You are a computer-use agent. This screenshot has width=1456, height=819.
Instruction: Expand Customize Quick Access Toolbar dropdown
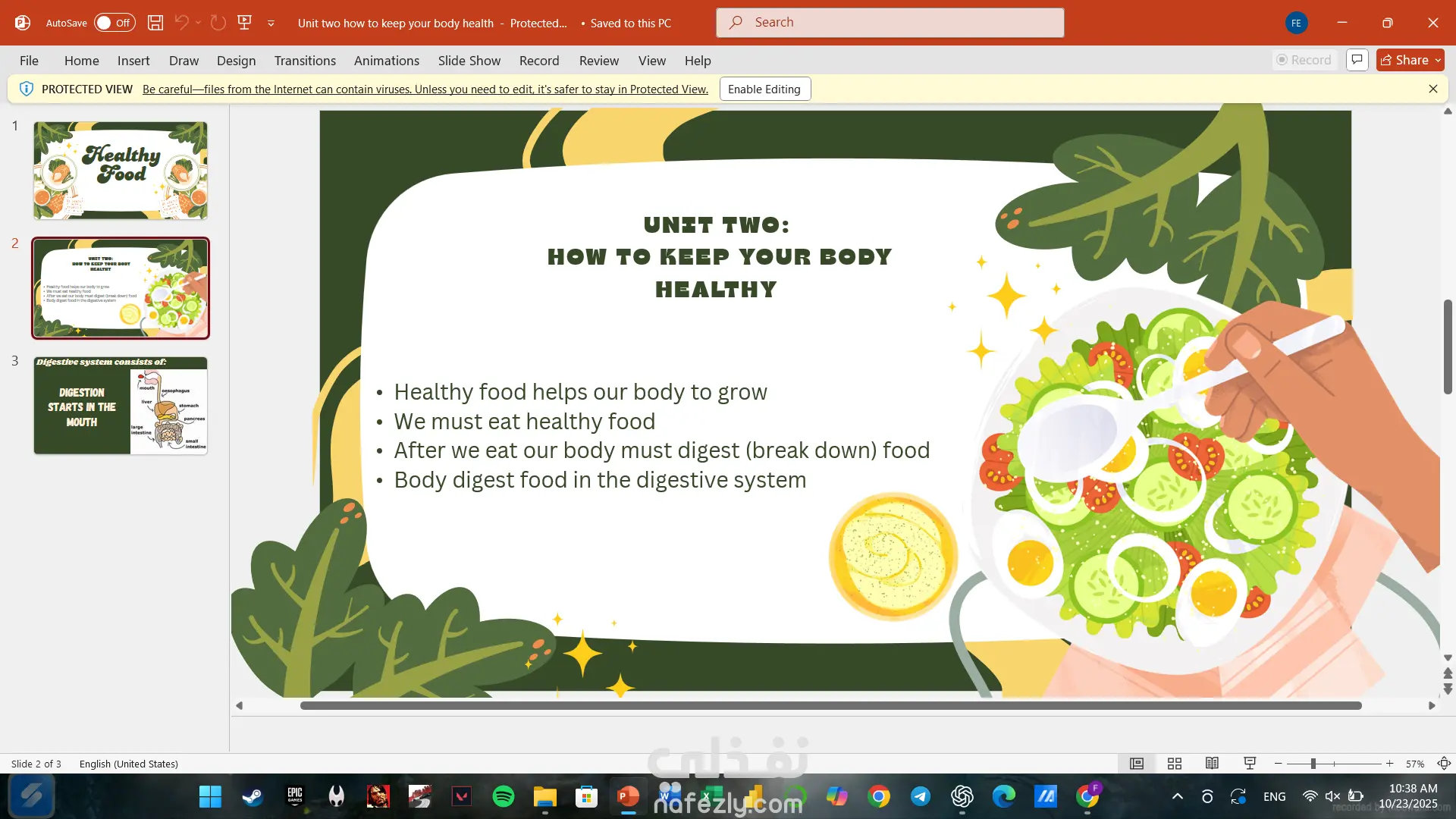click(x=271, y=24)
